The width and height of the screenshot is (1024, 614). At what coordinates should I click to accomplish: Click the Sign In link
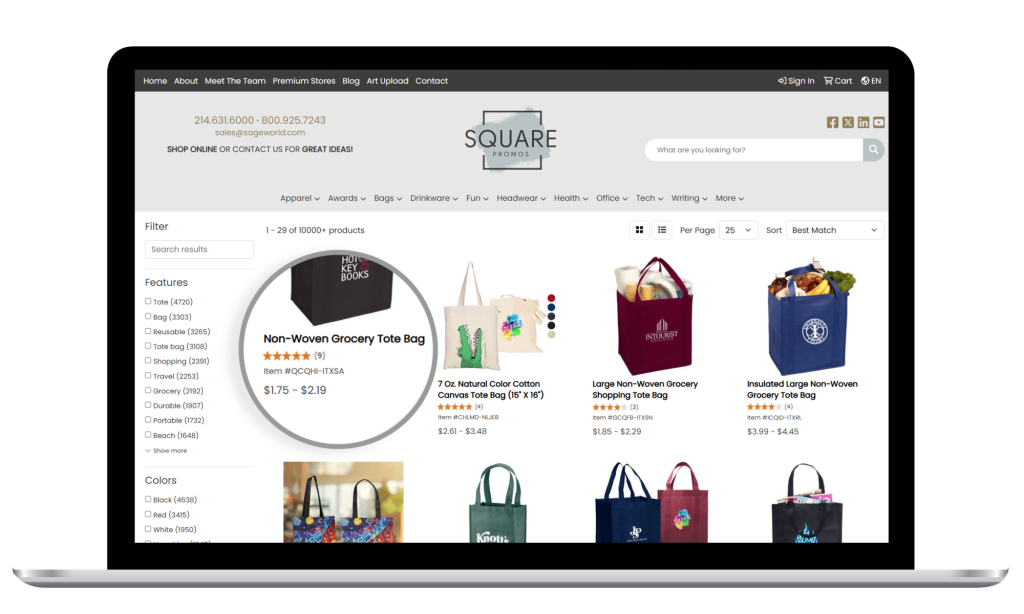coord(796,81)
